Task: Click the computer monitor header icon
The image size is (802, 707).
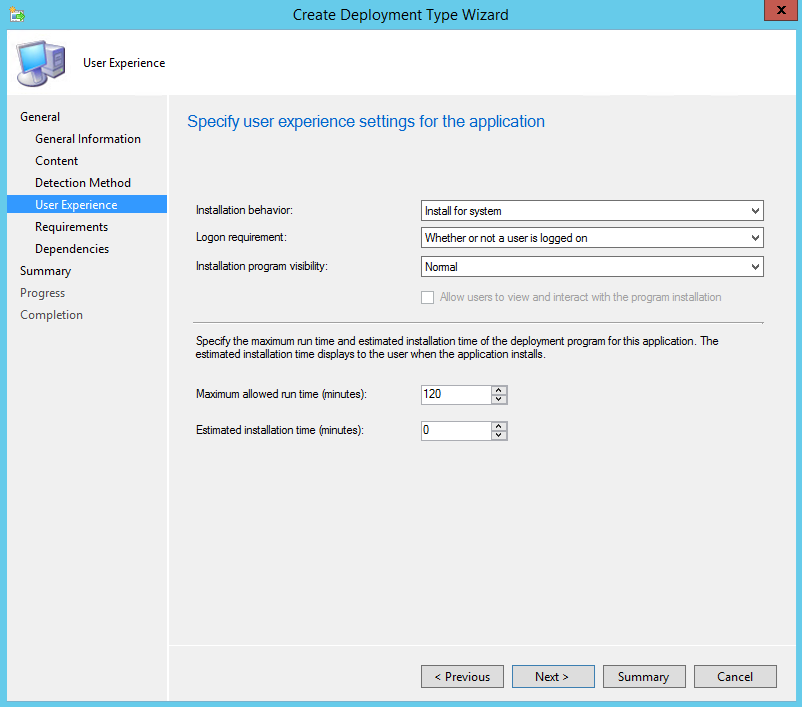Action: point(41,63)
